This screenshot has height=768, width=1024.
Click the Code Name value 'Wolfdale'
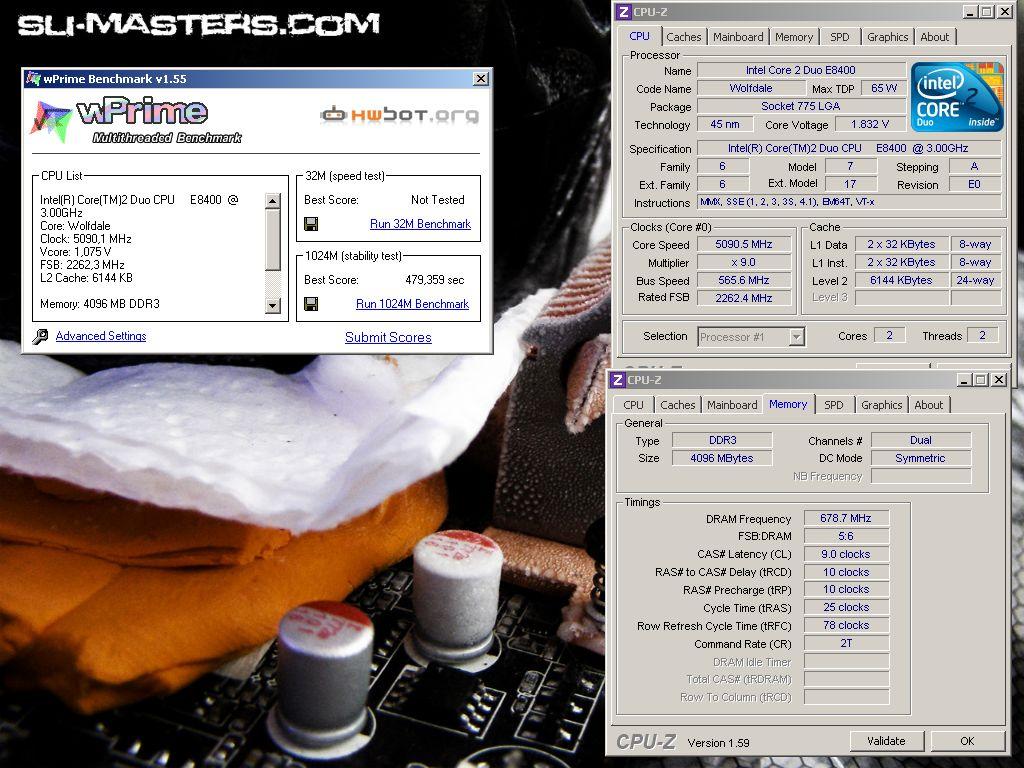coord(750,88)
